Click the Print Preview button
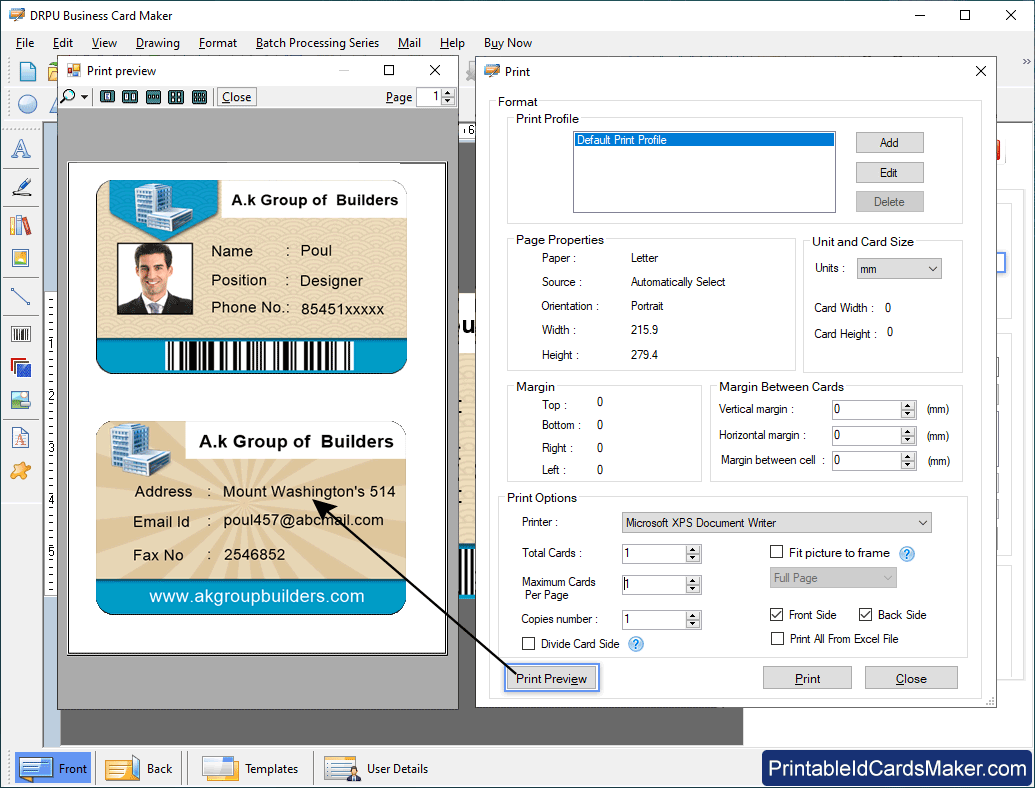This screenshot has width=1035, height=788. coord(551,678)
